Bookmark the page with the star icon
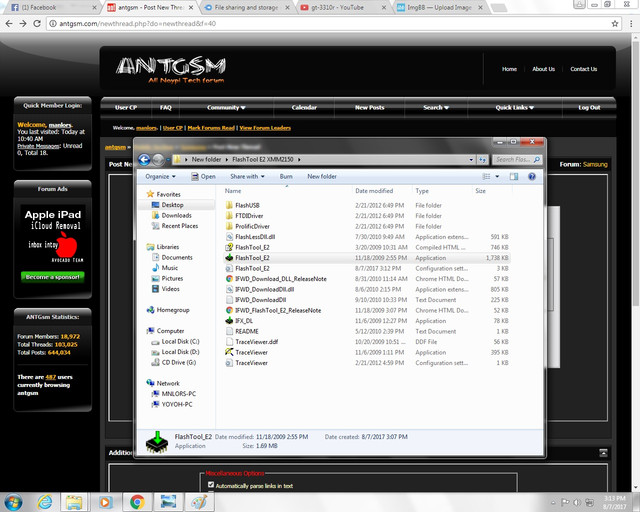The width and height of the screenshot is (640, 512). tap(615, 24)
